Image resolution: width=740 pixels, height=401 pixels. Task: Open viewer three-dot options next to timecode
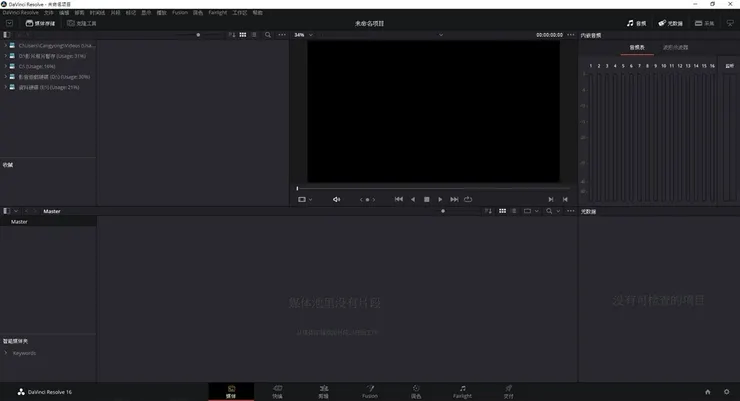[571, 35]
